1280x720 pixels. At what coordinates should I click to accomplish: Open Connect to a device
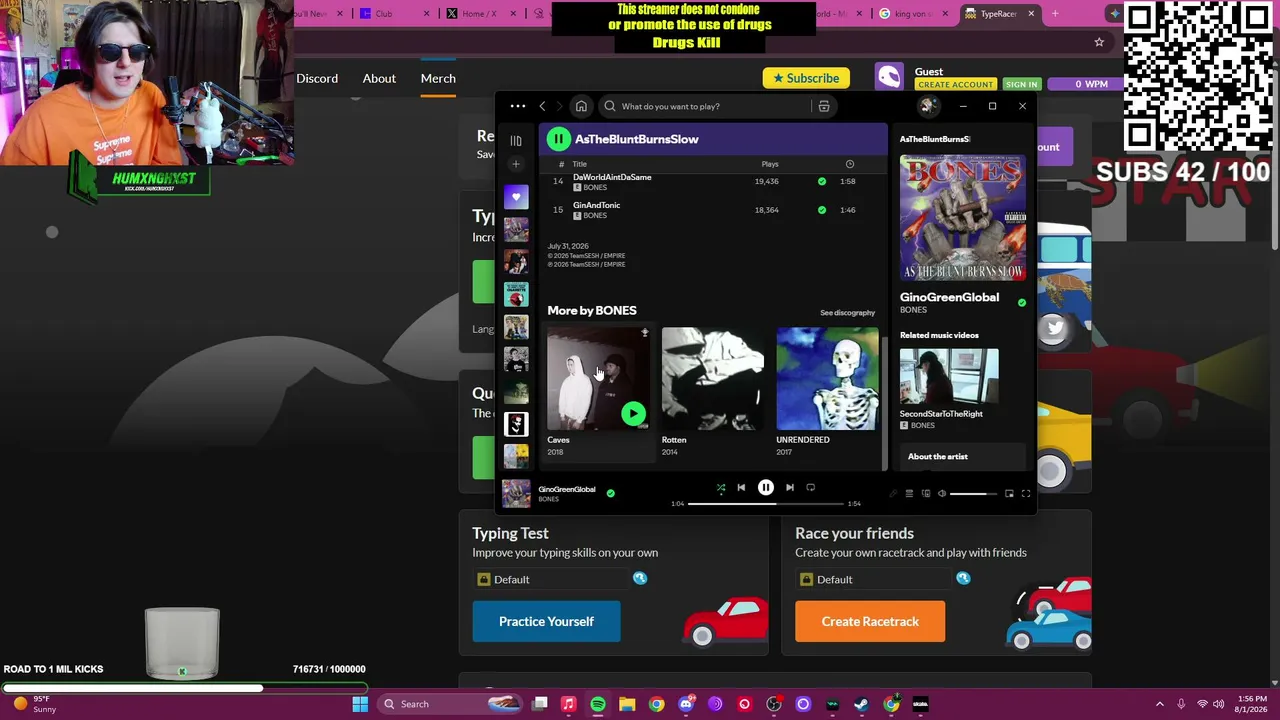(x=926, y=494)
